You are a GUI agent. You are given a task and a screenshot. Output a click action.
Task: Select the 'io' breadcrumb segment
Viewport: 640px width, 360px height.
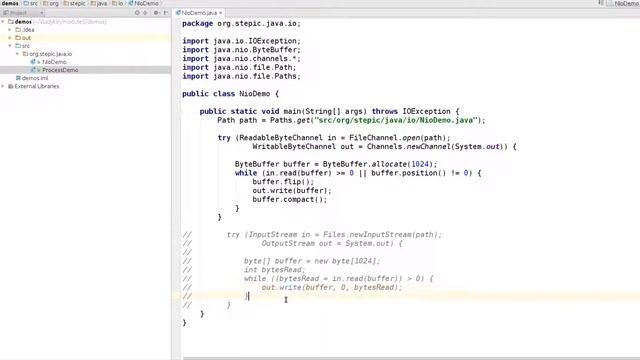coord(118,3)
